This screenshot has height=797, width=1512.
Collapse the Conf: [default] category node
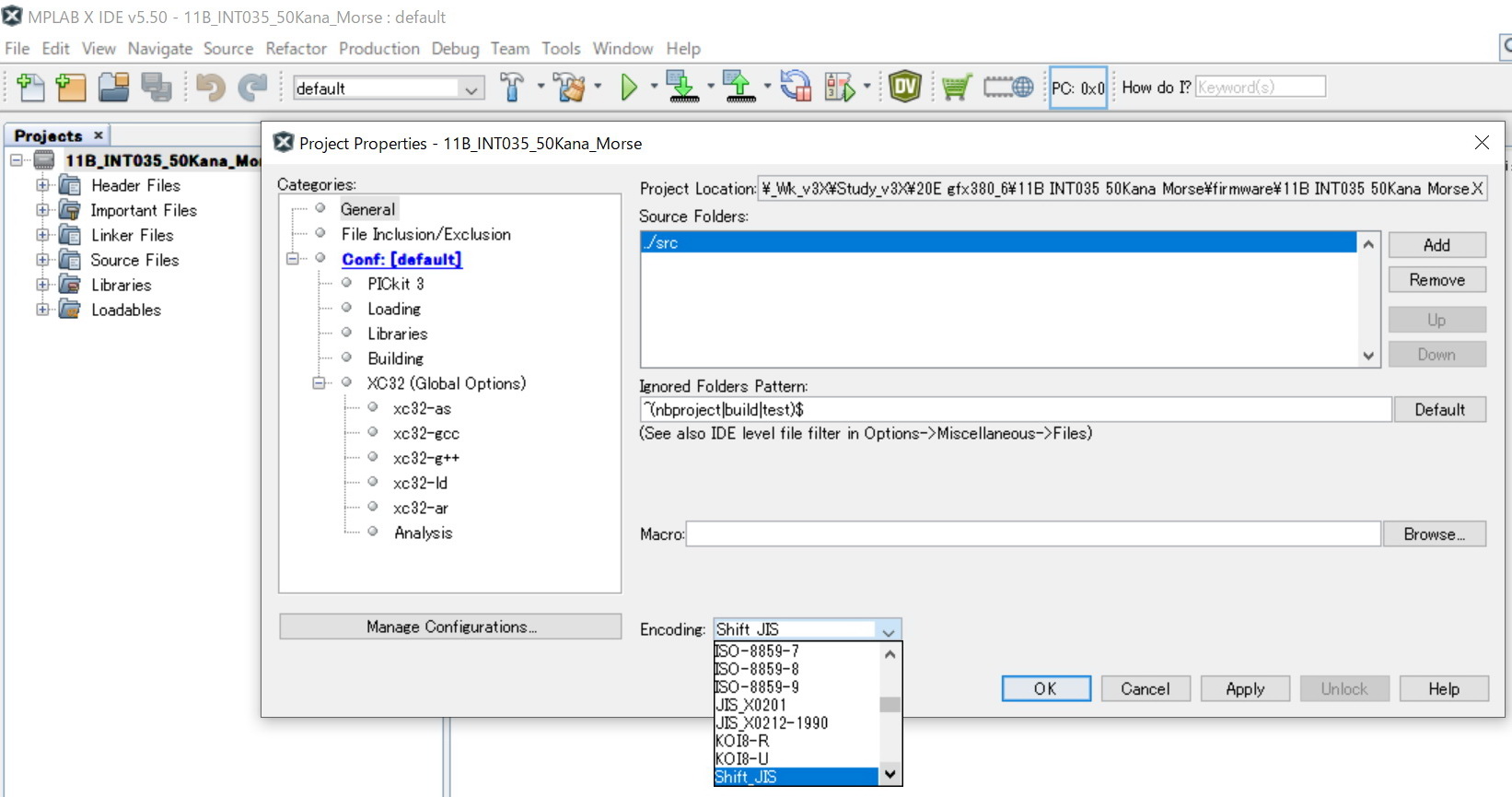click(293, 259)
